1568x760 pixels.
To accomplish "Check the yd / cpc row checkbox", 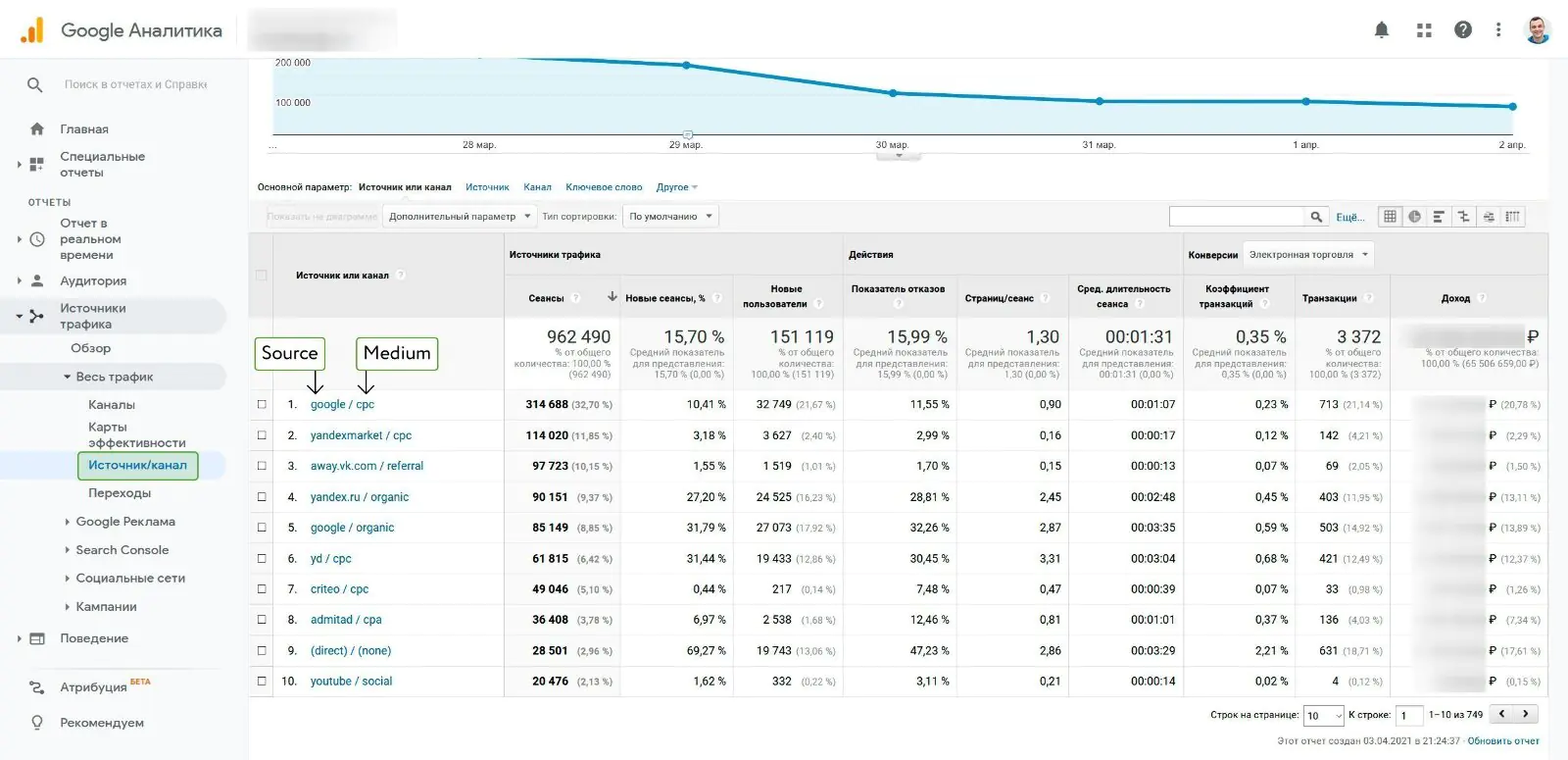I will (262, 559).
